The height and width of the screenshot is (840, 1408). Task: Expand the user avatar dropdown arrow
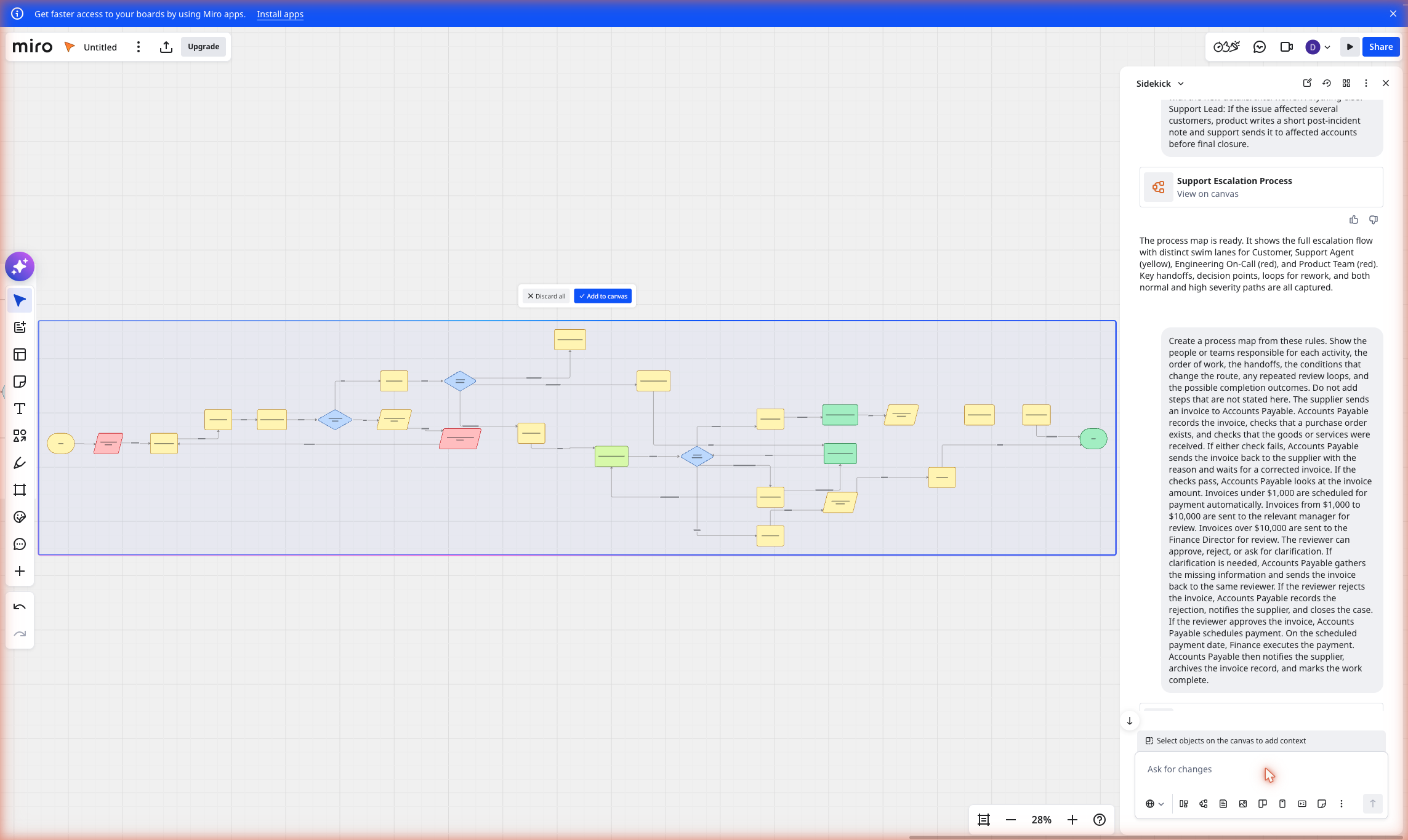(1327, 47)
